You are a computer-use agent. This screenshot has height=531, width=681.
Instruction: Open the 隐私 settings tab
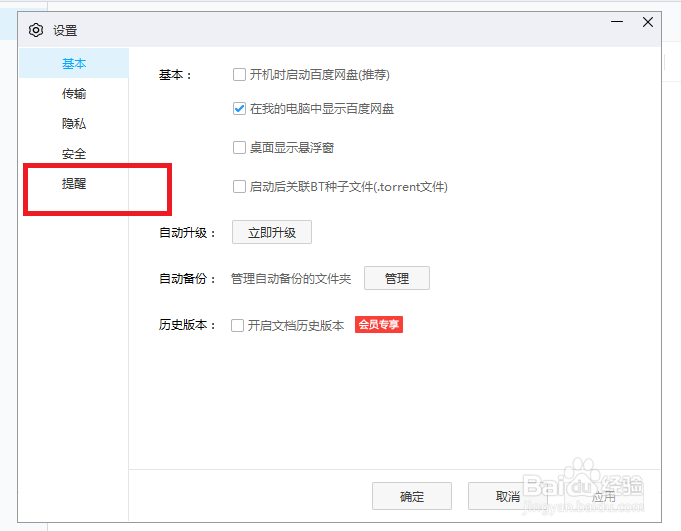(74, 124)
